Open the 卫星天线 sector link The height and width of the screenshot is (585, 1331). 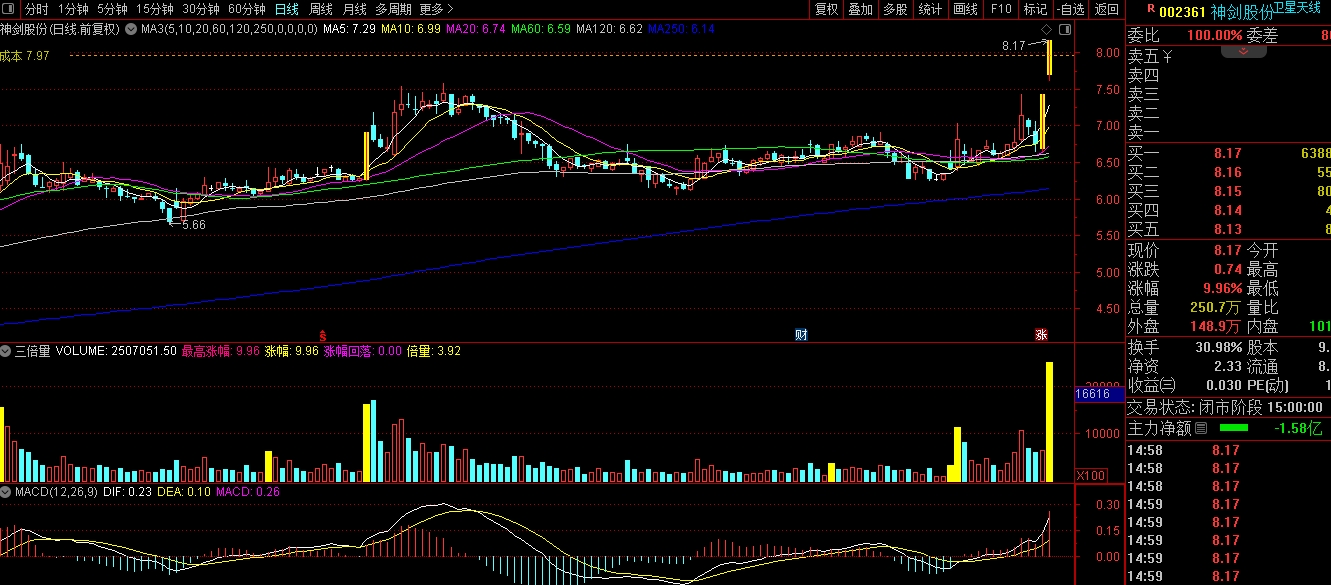coord(1298,8)
